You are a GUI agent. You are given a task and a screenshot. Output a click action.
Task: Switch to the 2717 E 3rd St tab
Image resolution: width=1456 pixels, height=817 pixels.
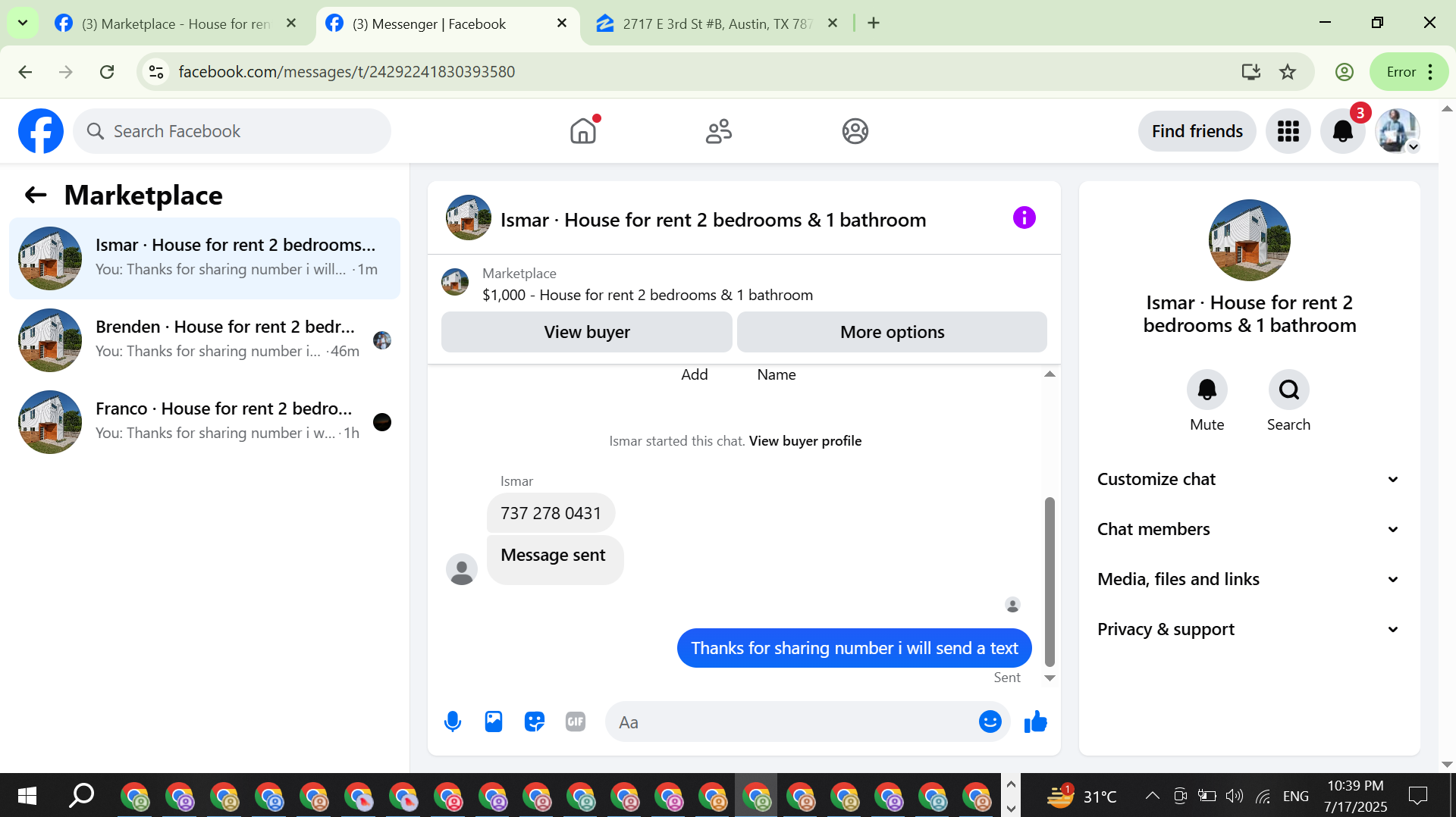tap(716, 23)
